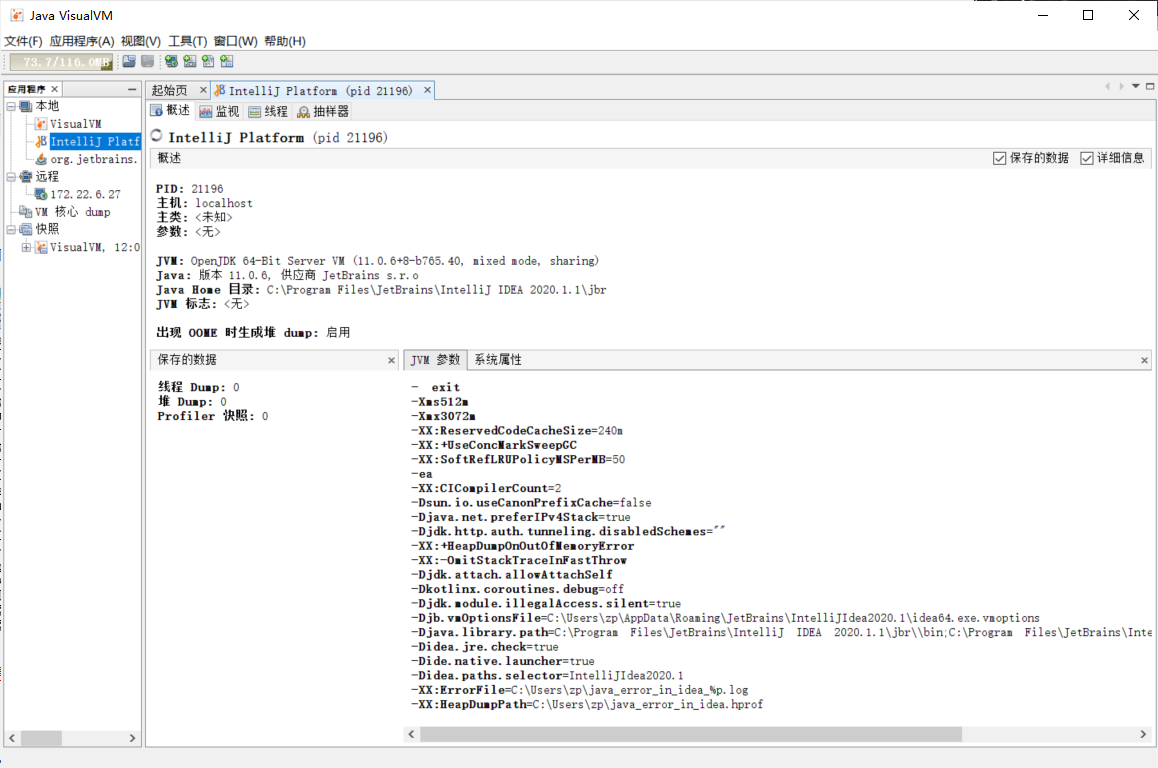Collapse the 本地 tree node
Viewport: 1158px width, 768px height.
point(11,106)
